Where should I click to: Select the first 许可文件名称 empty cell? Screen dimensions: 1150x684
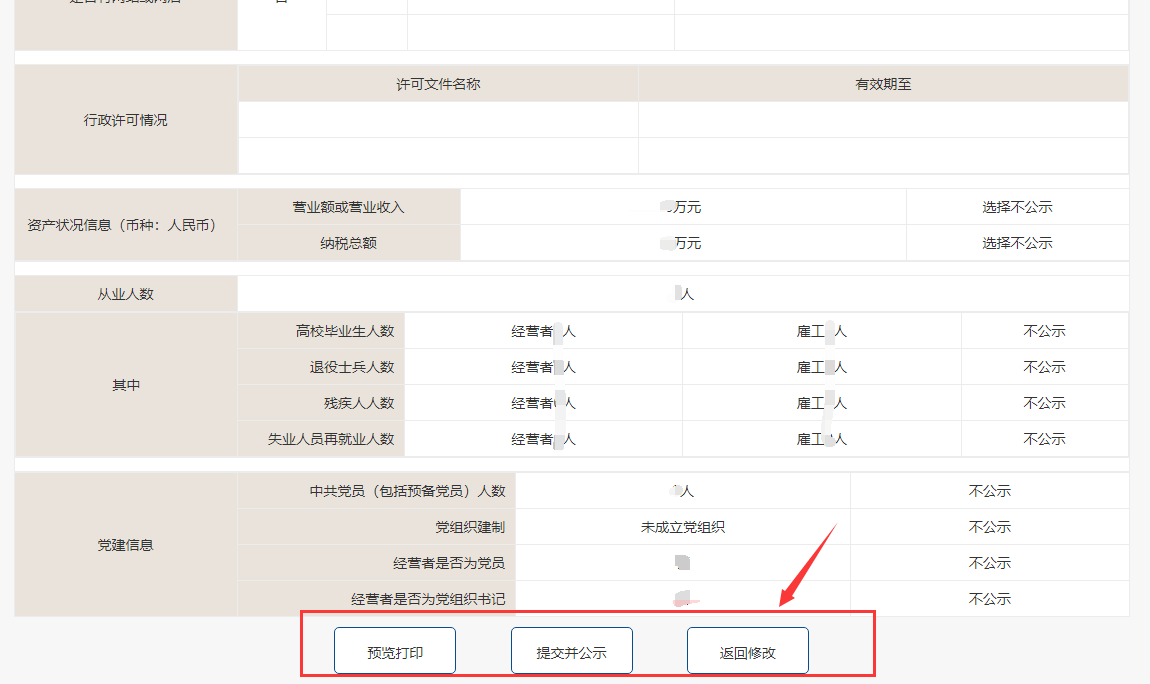coord(438,119)
